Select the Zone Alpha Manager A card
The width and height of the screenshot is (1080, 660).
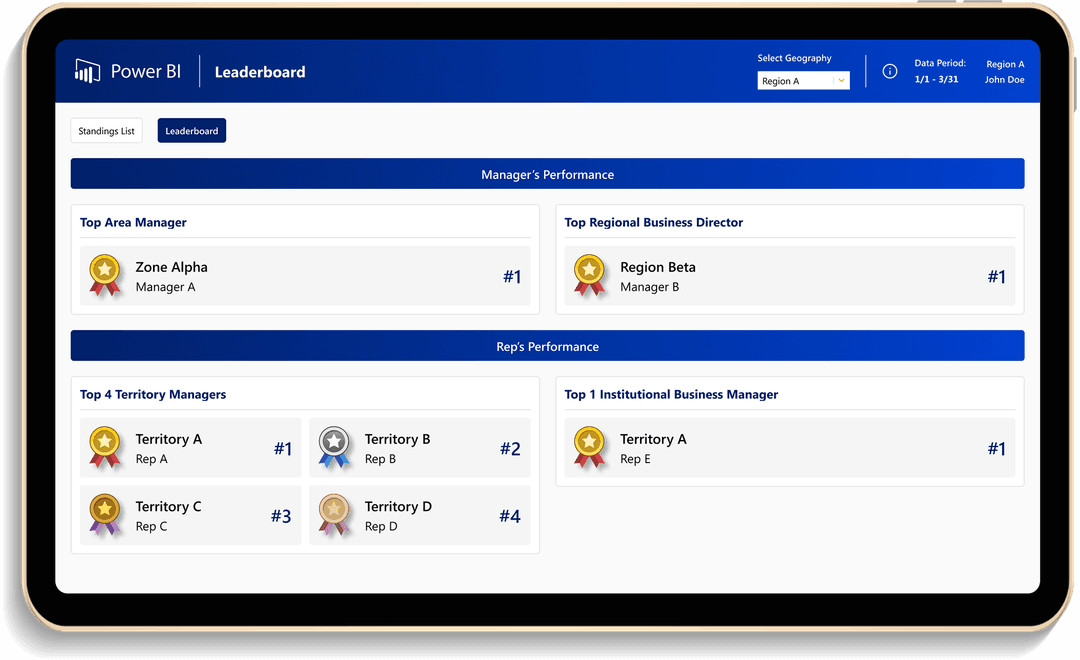[305, 276]
